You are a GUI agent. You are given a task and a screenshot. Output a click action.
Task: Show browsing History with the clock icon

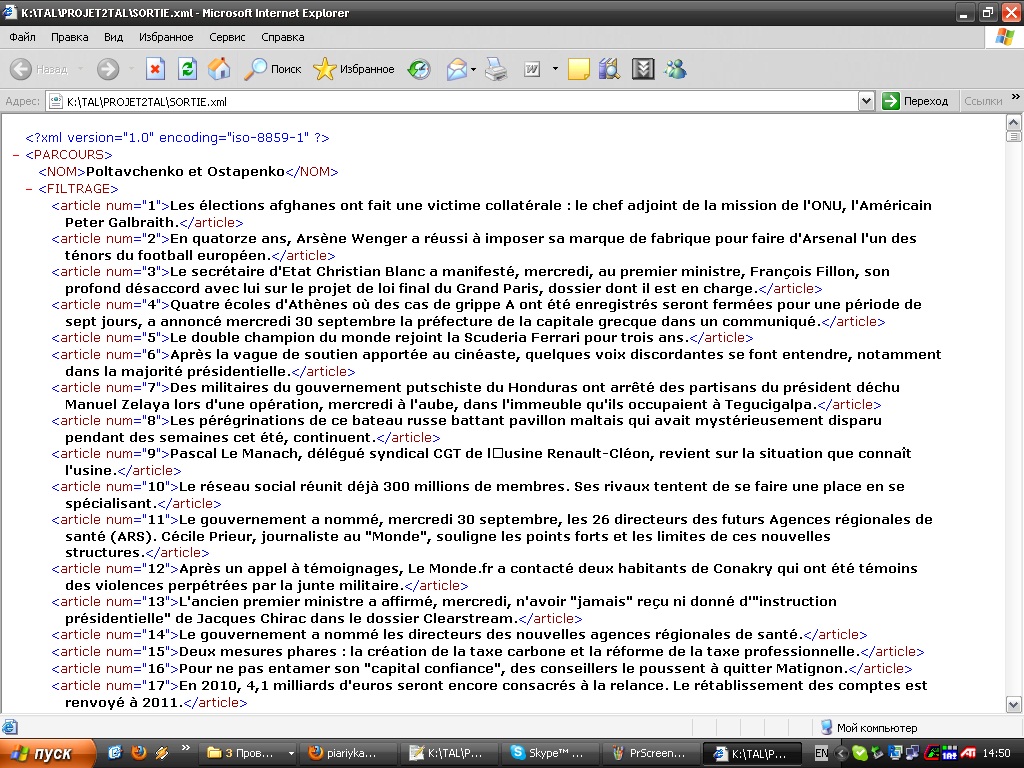coord(419,69)
